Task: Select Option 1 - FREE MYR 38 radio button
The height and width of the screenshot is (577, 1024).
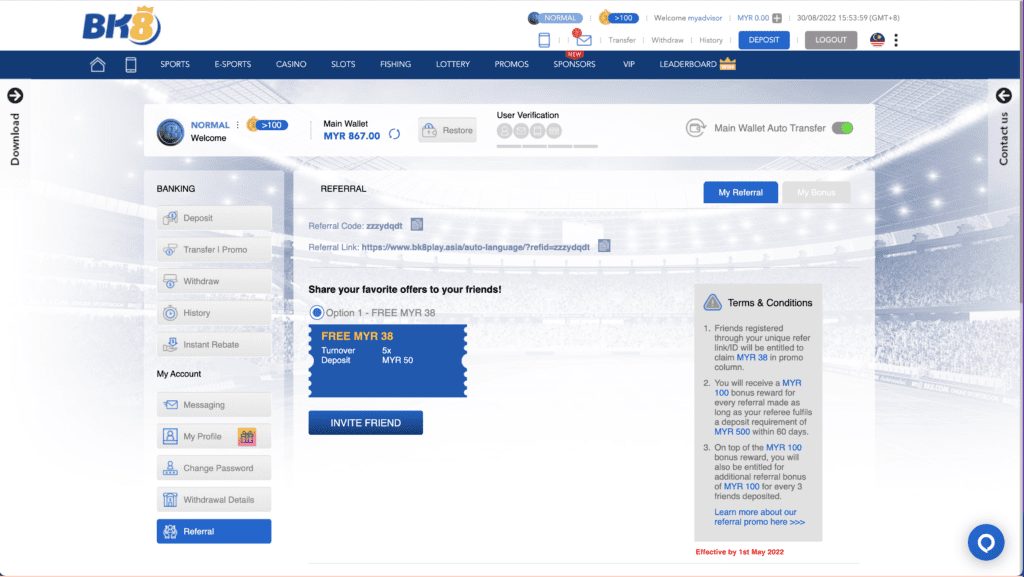Action: click(317, 313)
